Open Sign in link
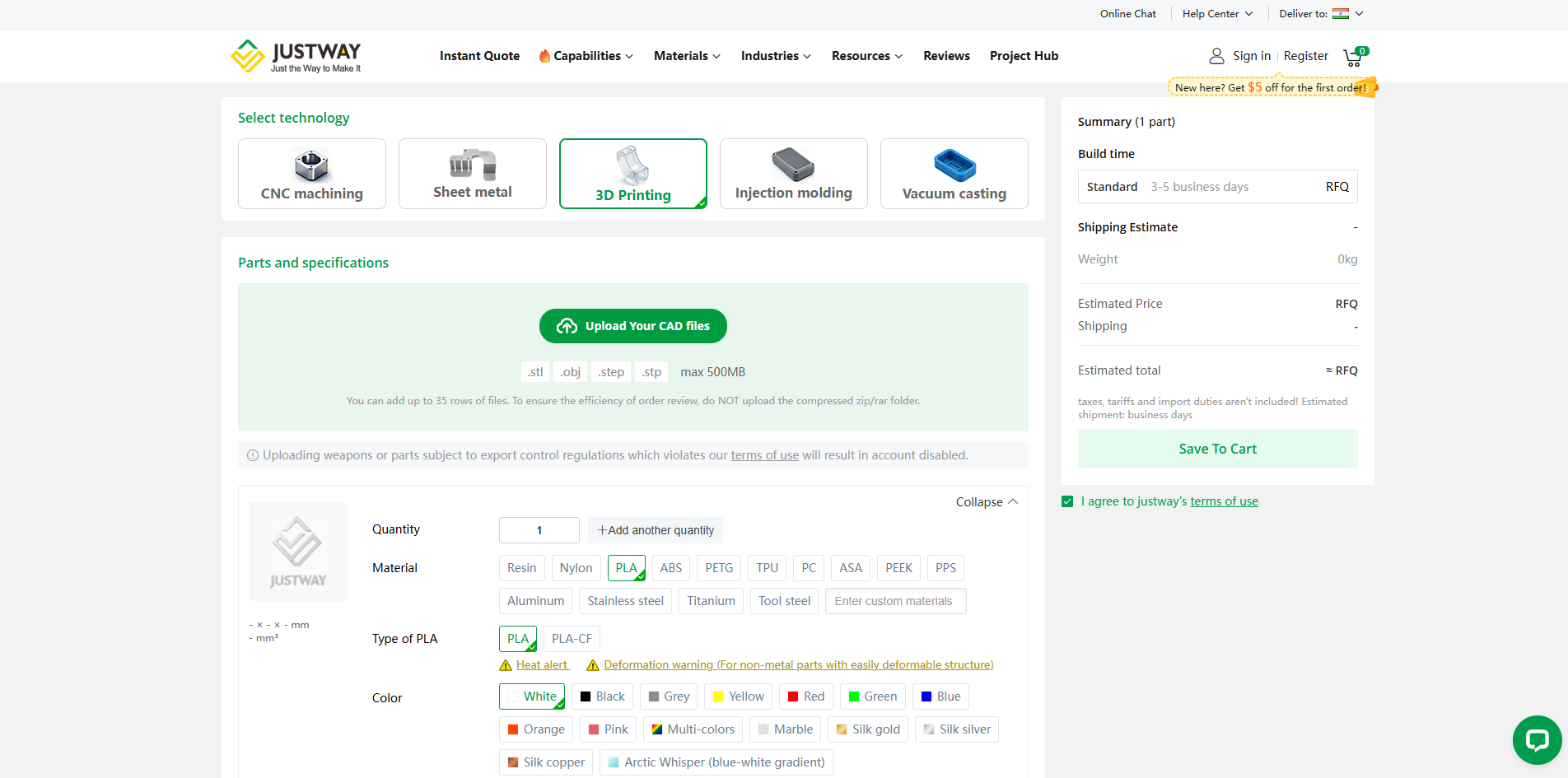This screenshot has height=778, width=1568. 1252,56
